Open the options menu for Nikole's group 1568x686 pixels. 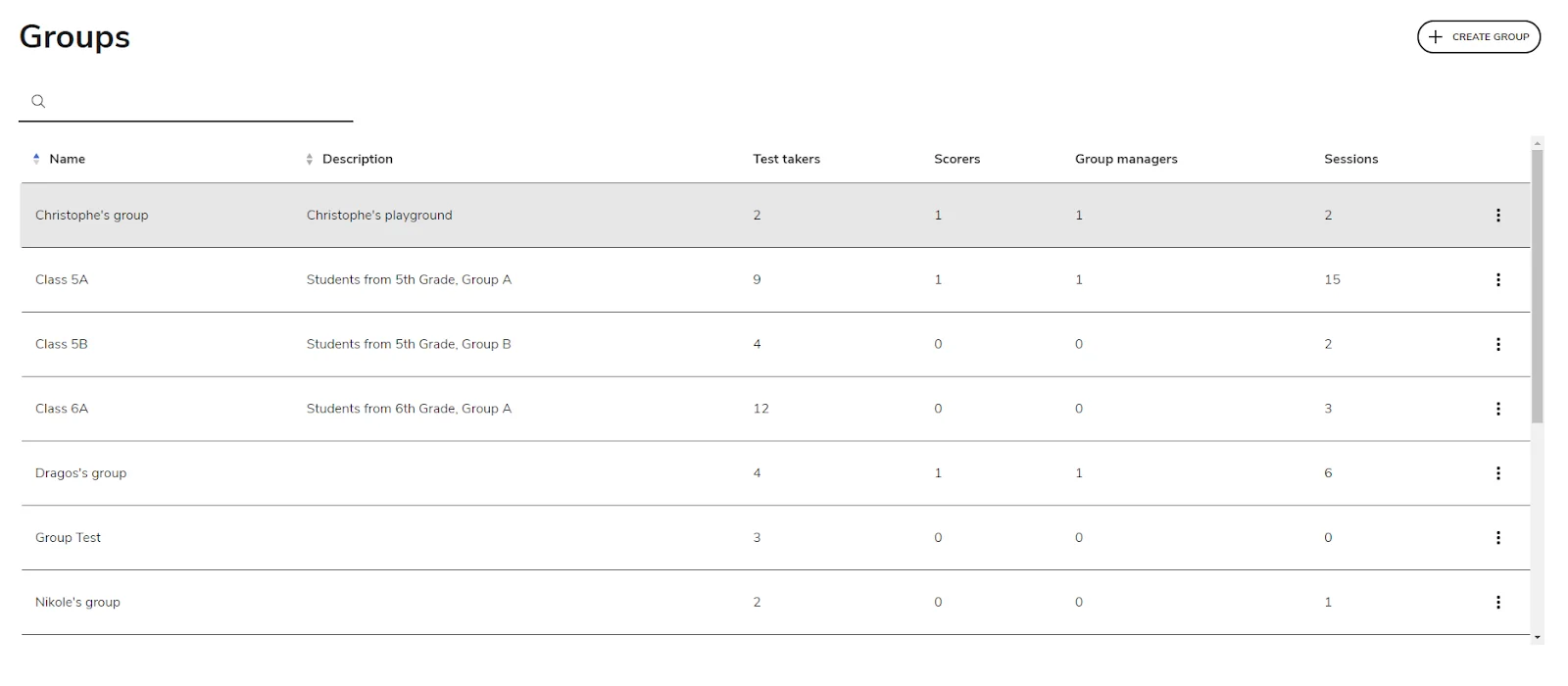click(1497, 603)
